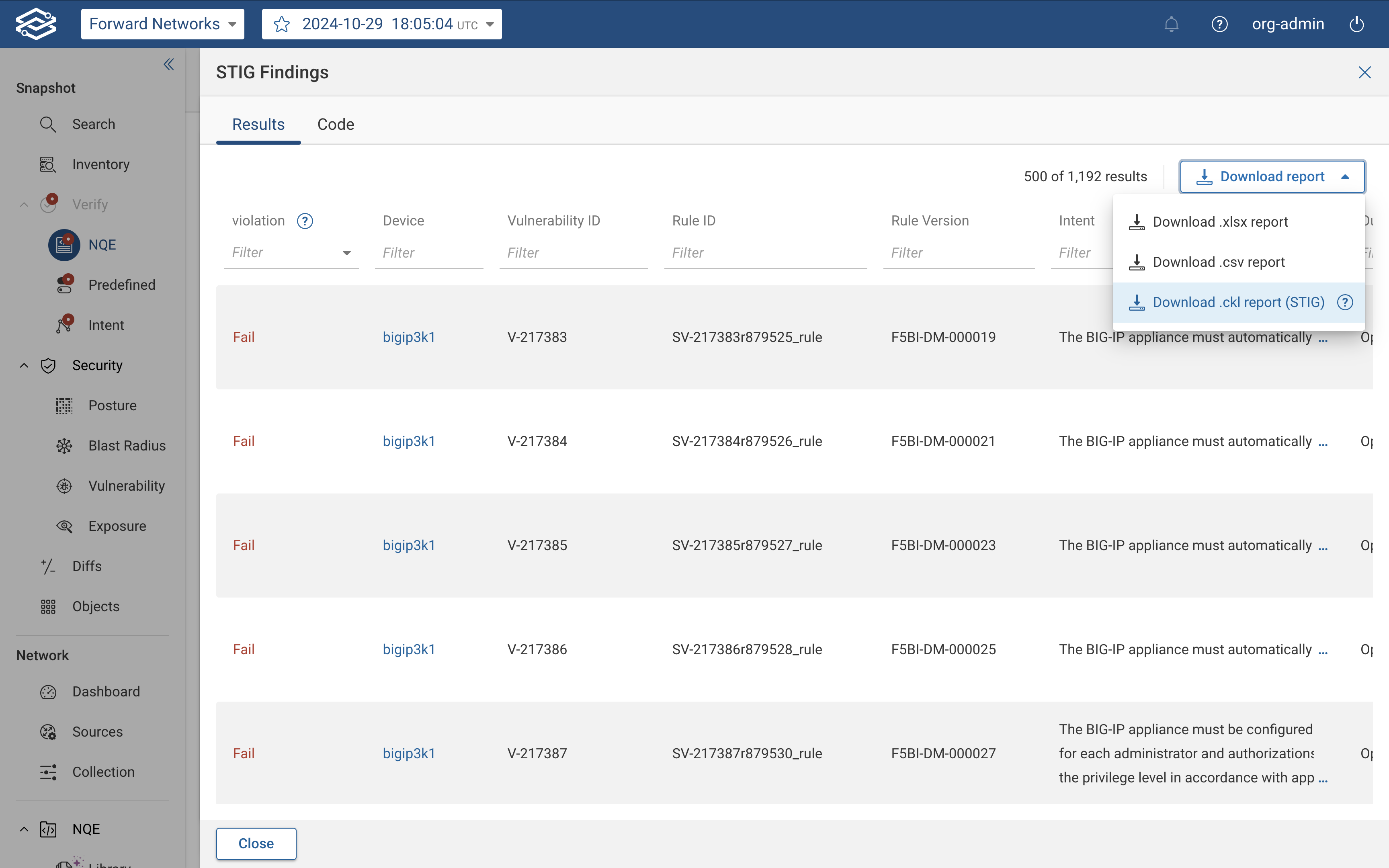1389x868 pixels.
Task: Open bigip3k1 link in V-217385 row
Action: click(409, 545)
